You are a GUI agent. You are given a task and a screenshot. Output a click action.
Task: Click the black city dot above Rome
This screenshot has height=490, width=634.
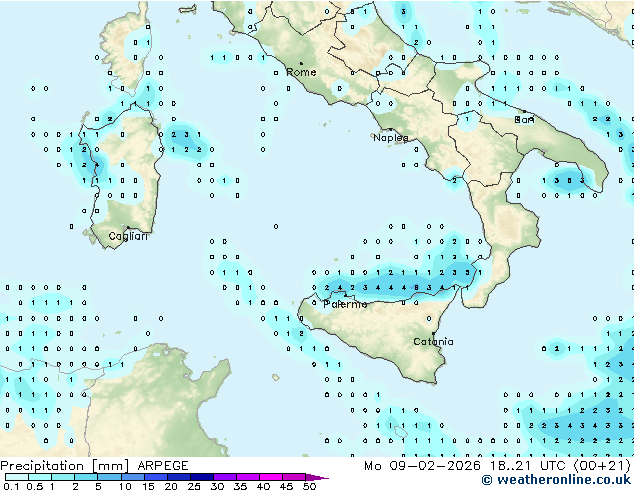(301, 63)
